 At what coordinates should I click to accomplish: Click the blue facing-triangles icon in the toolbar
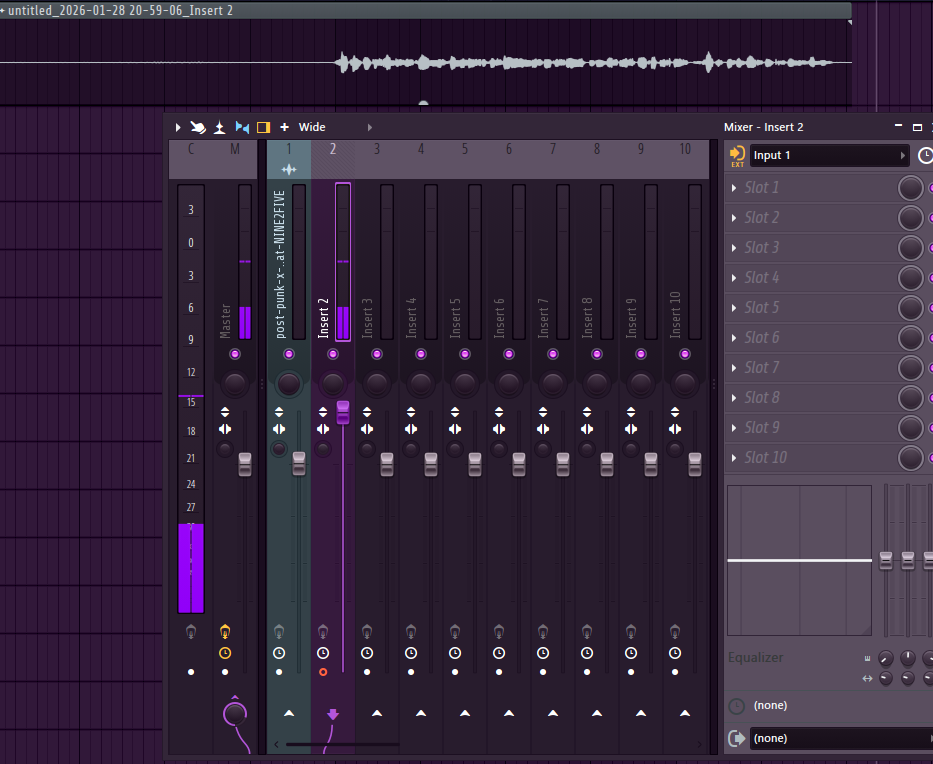[x=241, y=127]
